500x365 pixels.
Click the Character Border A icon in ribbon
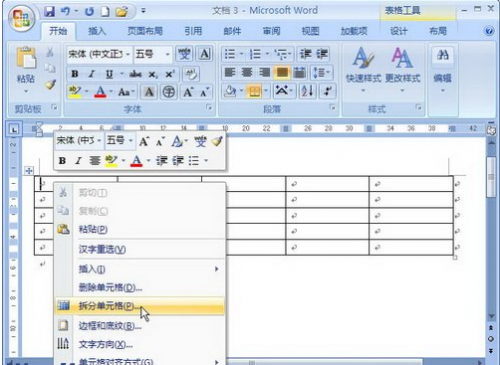(x=204, y=54)
